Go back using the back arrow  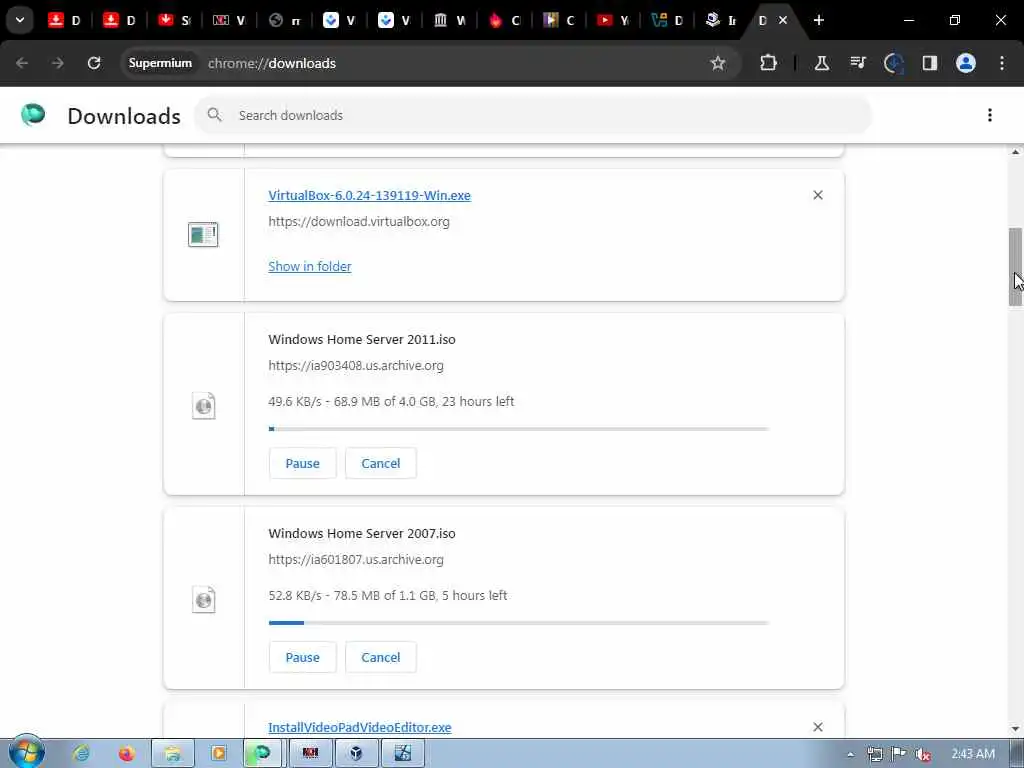click(x=22, y=63)
